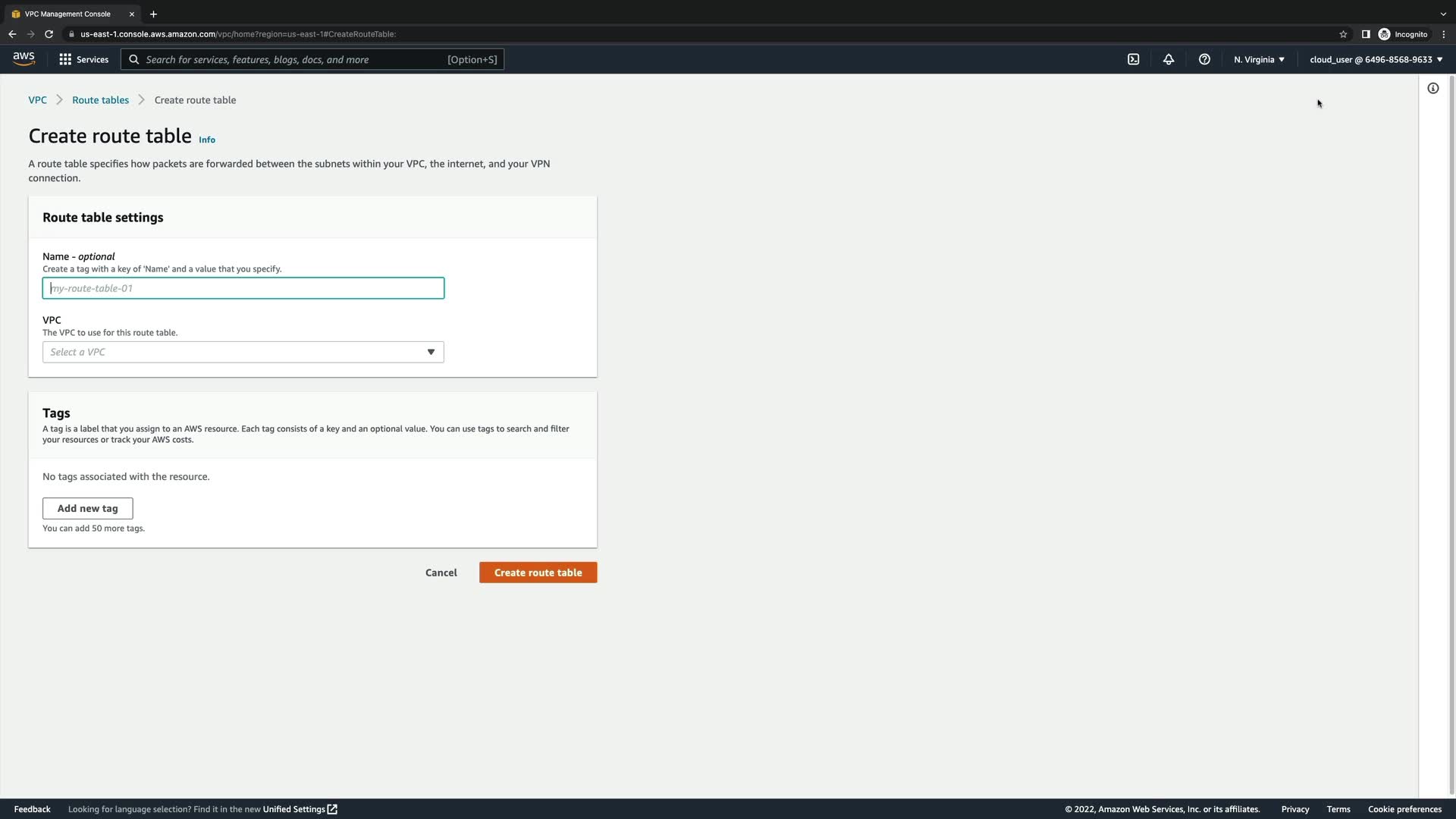This screenshot has width=1456, height=819.
Task: Open the cloud_user account menu
Action: click(1376, 59)
